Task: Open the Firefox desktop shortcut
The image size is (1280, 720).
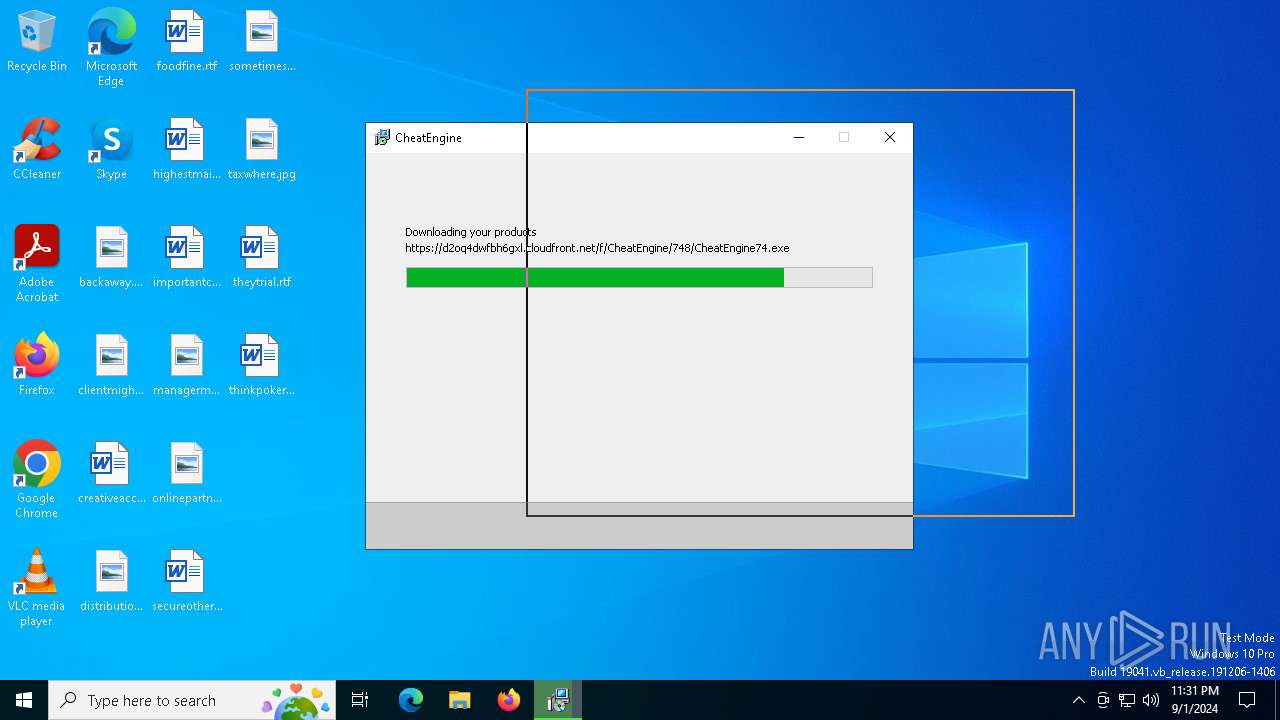Action: pos(37,366)
